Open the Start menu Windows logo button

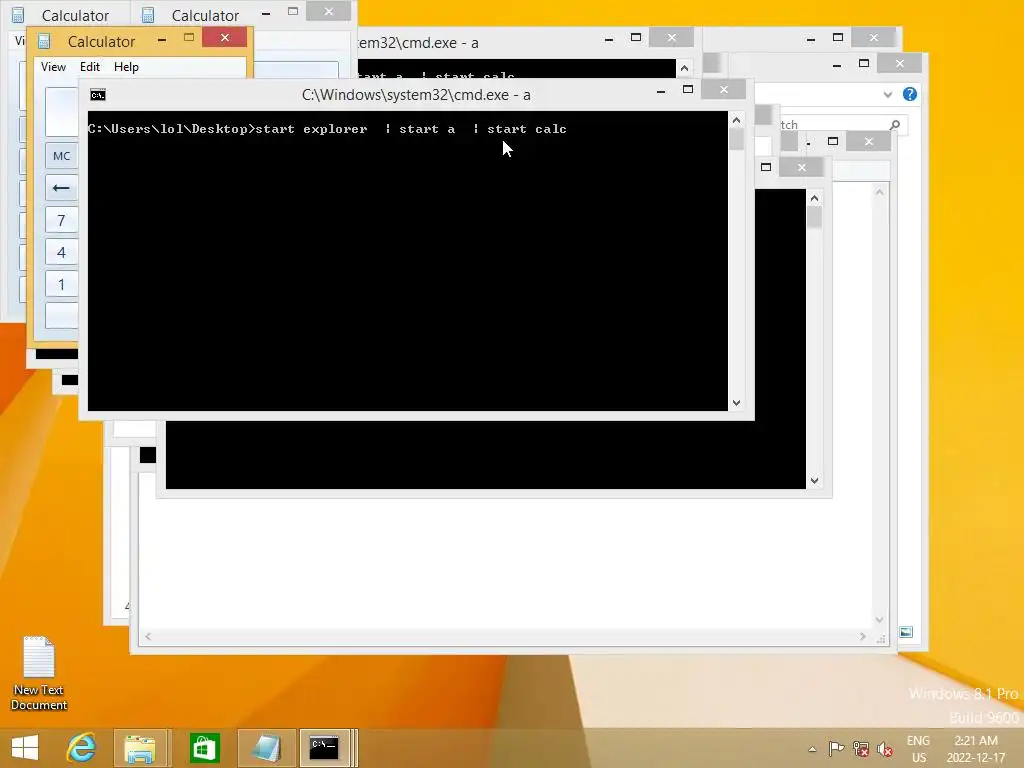click(25, 748)
